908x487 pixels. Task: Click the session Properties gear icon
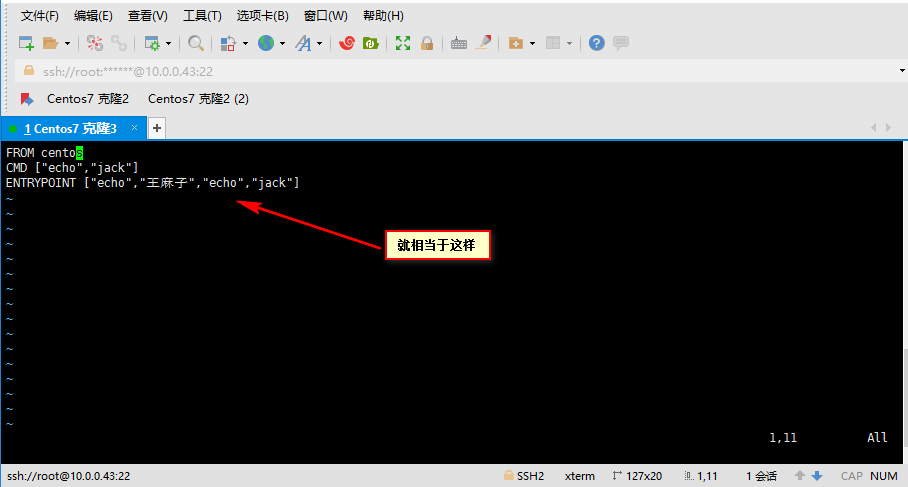tap(152, 43)
